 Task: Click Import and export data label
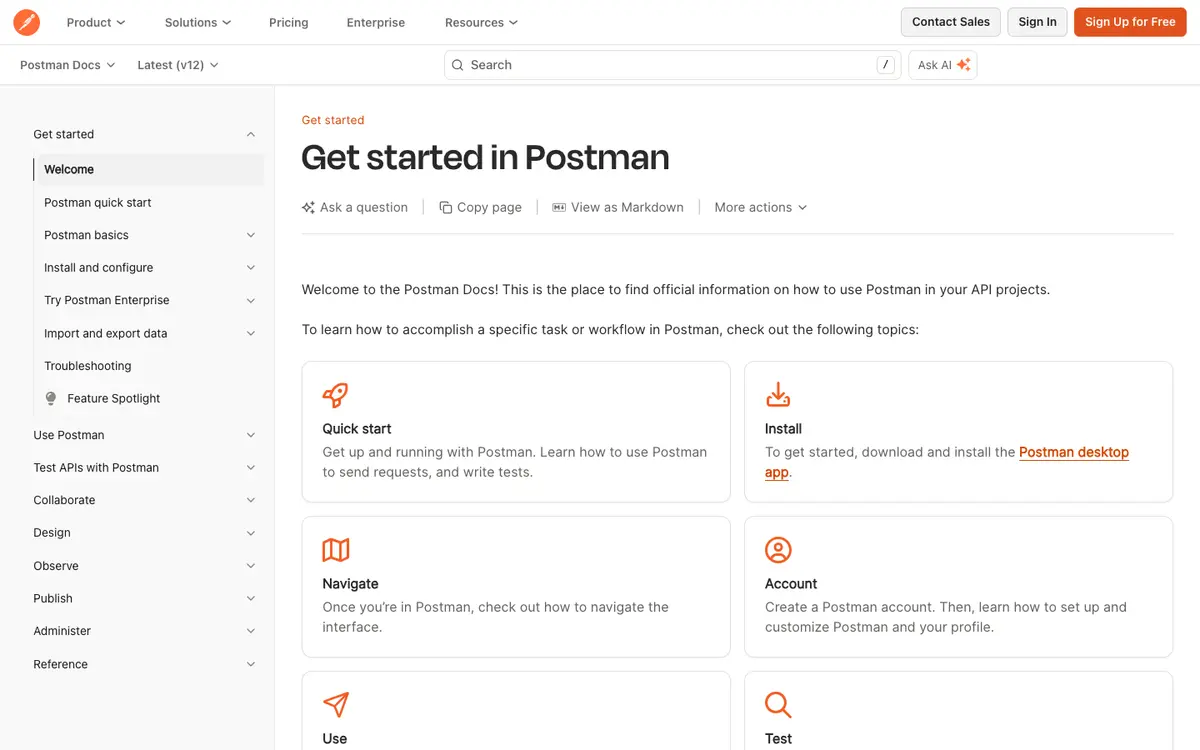[106, 333]
